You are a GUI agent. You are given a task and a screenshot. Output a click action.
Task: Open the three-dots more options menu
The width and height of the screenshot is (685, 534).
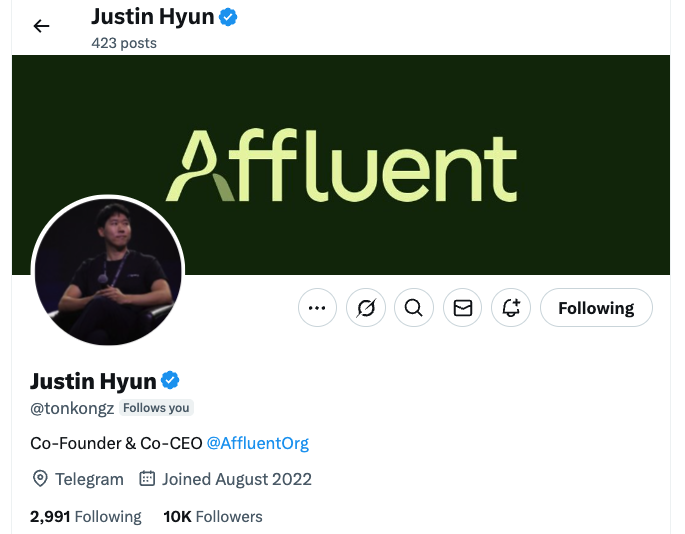(x=317, y=308)
